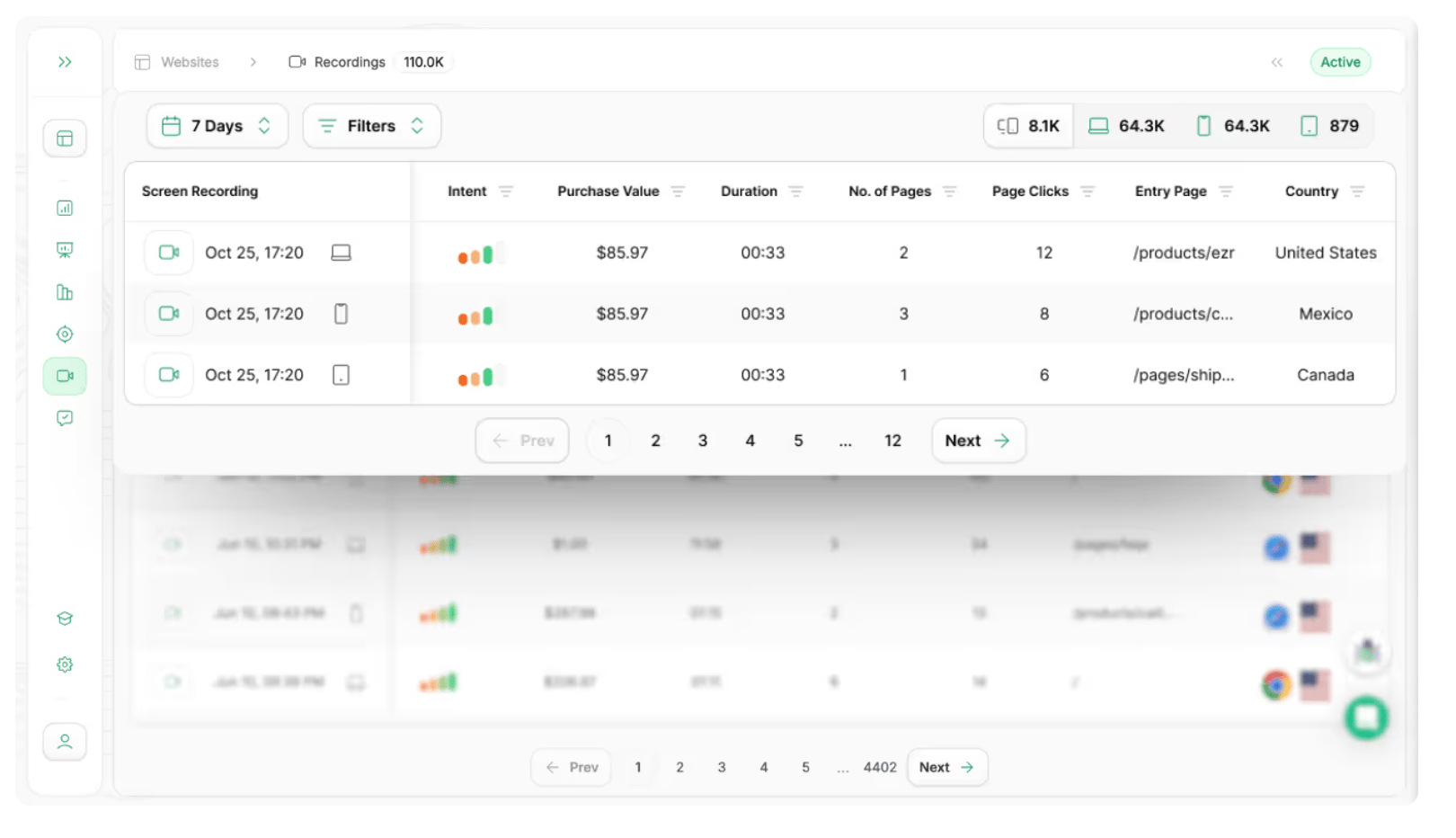1456x838 pixels.
Task: Select the recordings camera icon in sidebar
Action: click(65, 376)
